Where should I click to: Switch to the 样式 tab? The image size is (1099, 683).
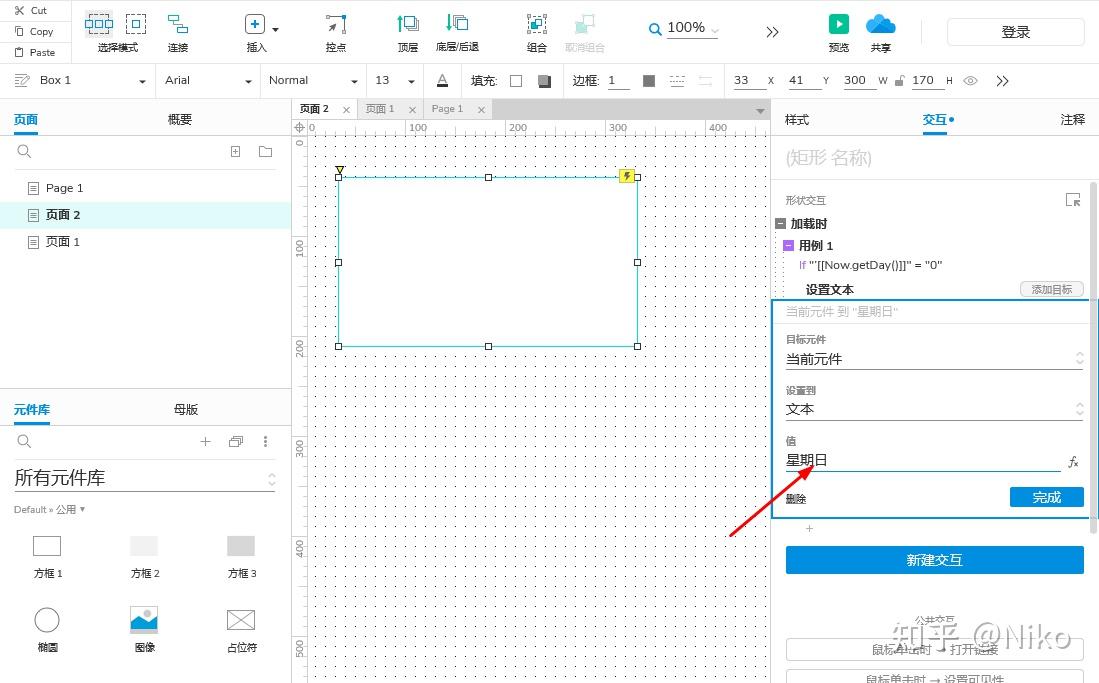pyautogui.click(x=797, y=120)
